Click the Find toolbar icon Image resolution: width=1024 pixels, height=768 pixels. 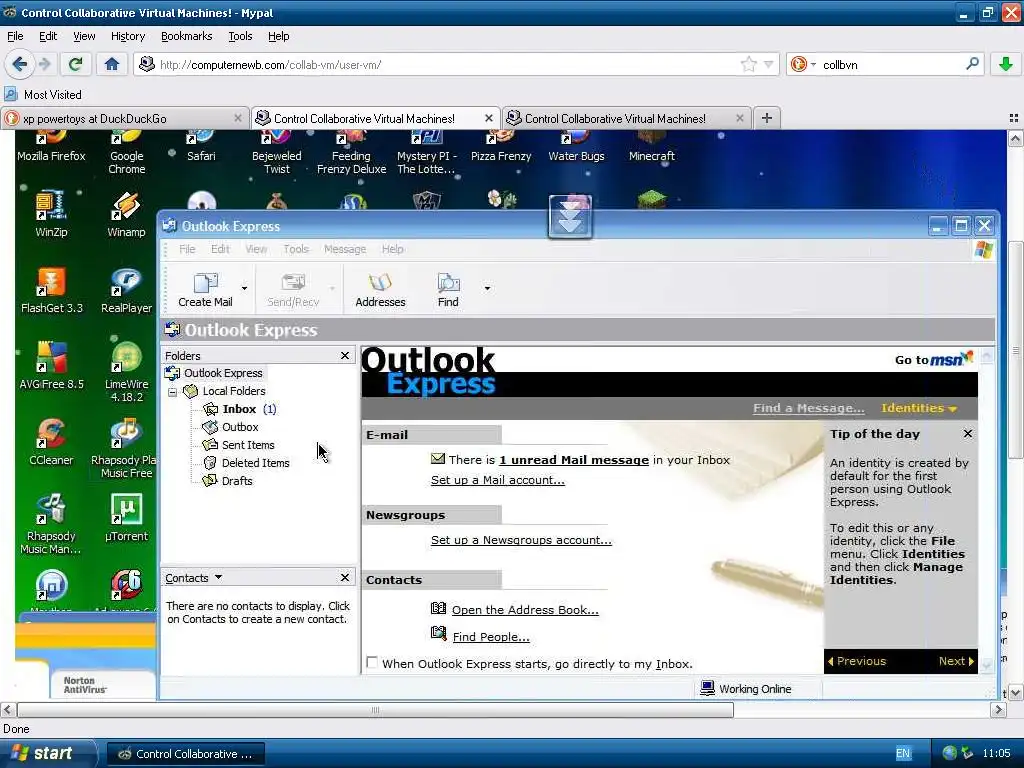pyautogui.click(x=448, y=289)
